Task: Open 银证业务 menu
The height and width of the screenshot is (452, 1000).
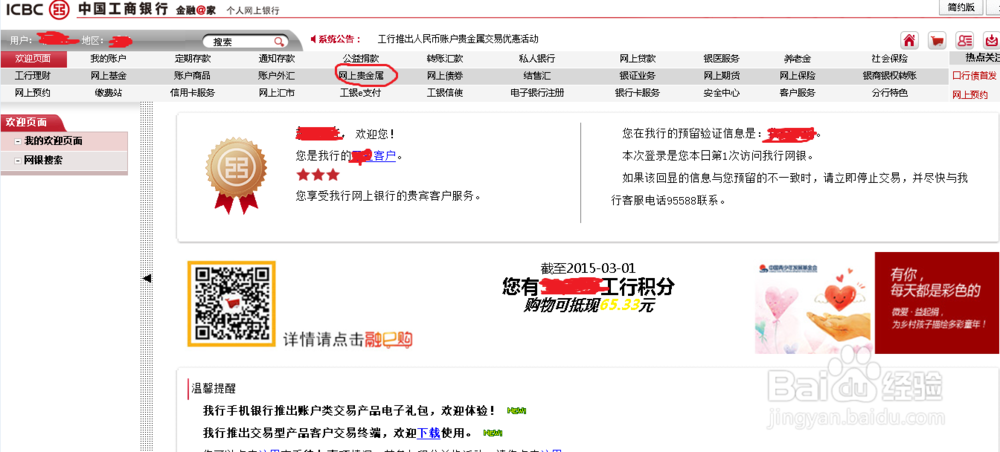Action: coord(638,76)
